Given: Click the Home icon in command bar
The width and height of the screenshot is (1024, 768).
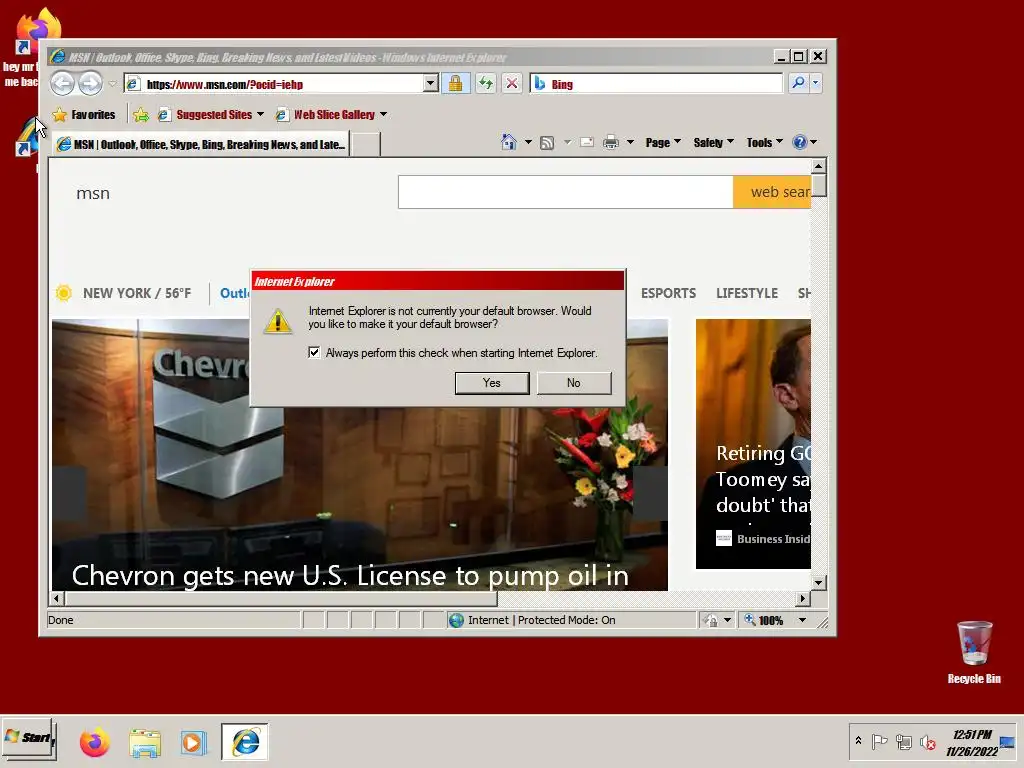Looking at the screenshot, I should pos(509,142).
